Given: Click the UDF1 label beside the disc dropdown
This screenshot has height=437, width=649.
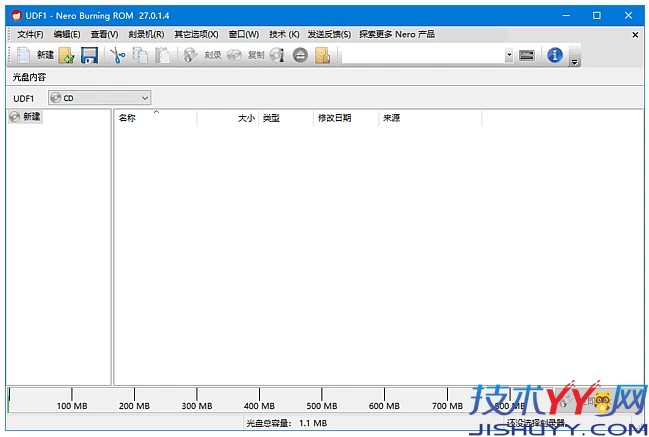Looking at the screenshot, I should (x=24, y=98).
